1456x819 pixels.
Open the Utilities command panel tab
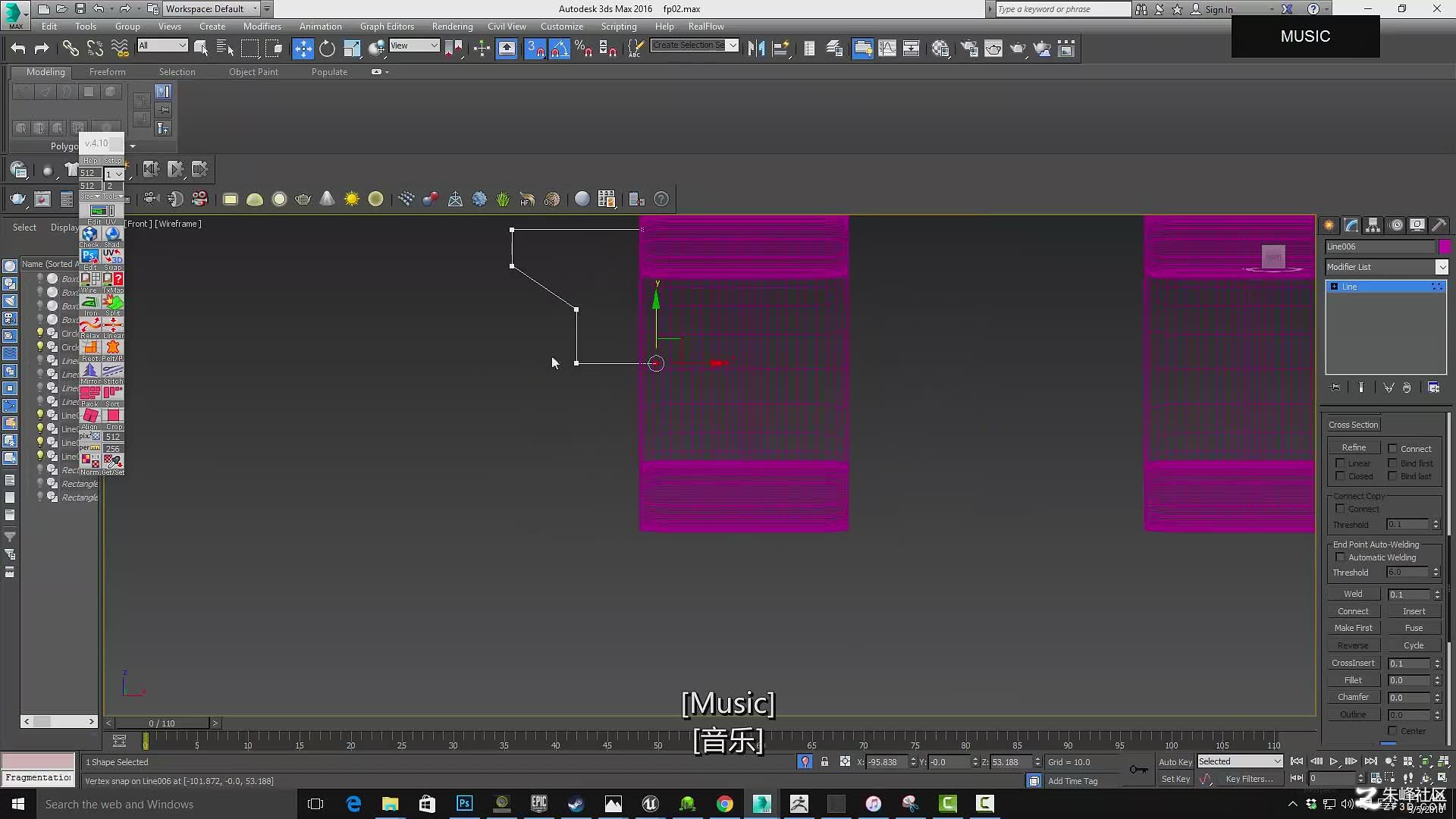coord(1439,225)
